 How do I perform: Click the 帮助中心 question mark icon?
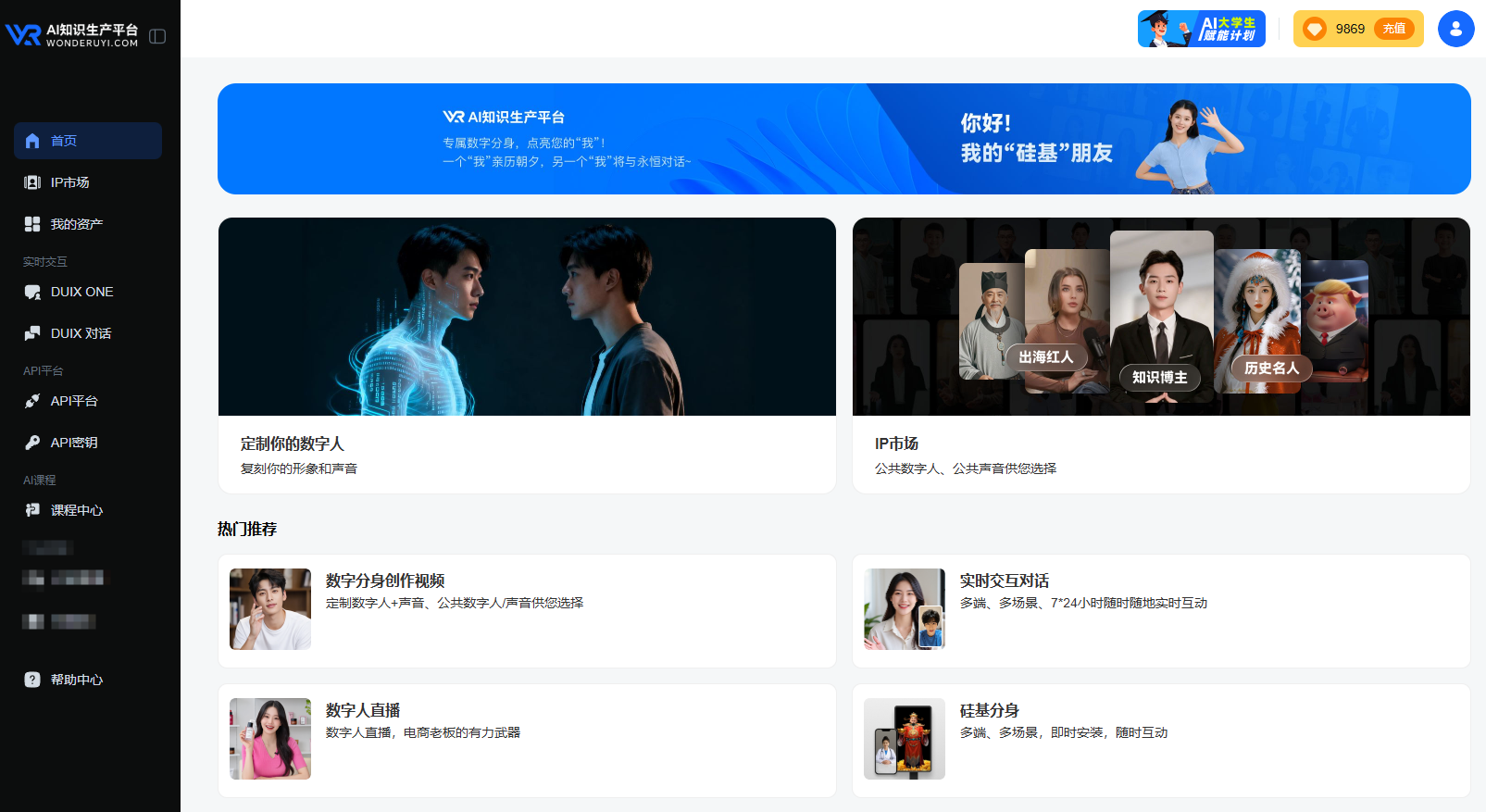pos(32,680)
